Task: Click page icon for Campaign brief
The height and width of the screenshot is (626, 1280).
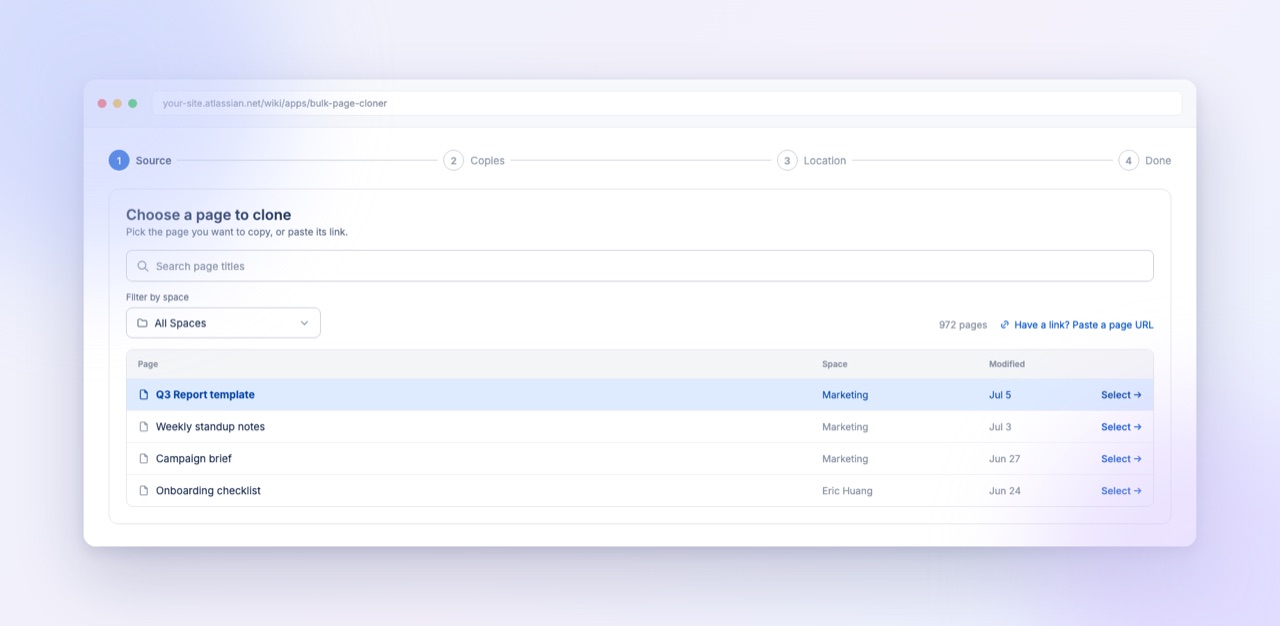Action: coord(144,459)
